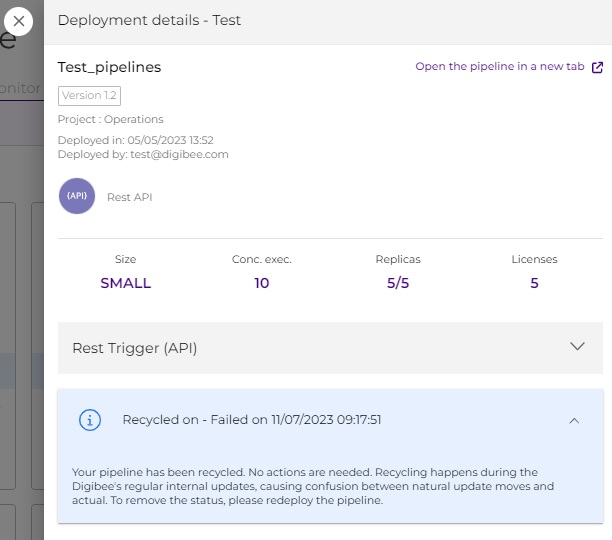Click the external link icon

(598, 68)
